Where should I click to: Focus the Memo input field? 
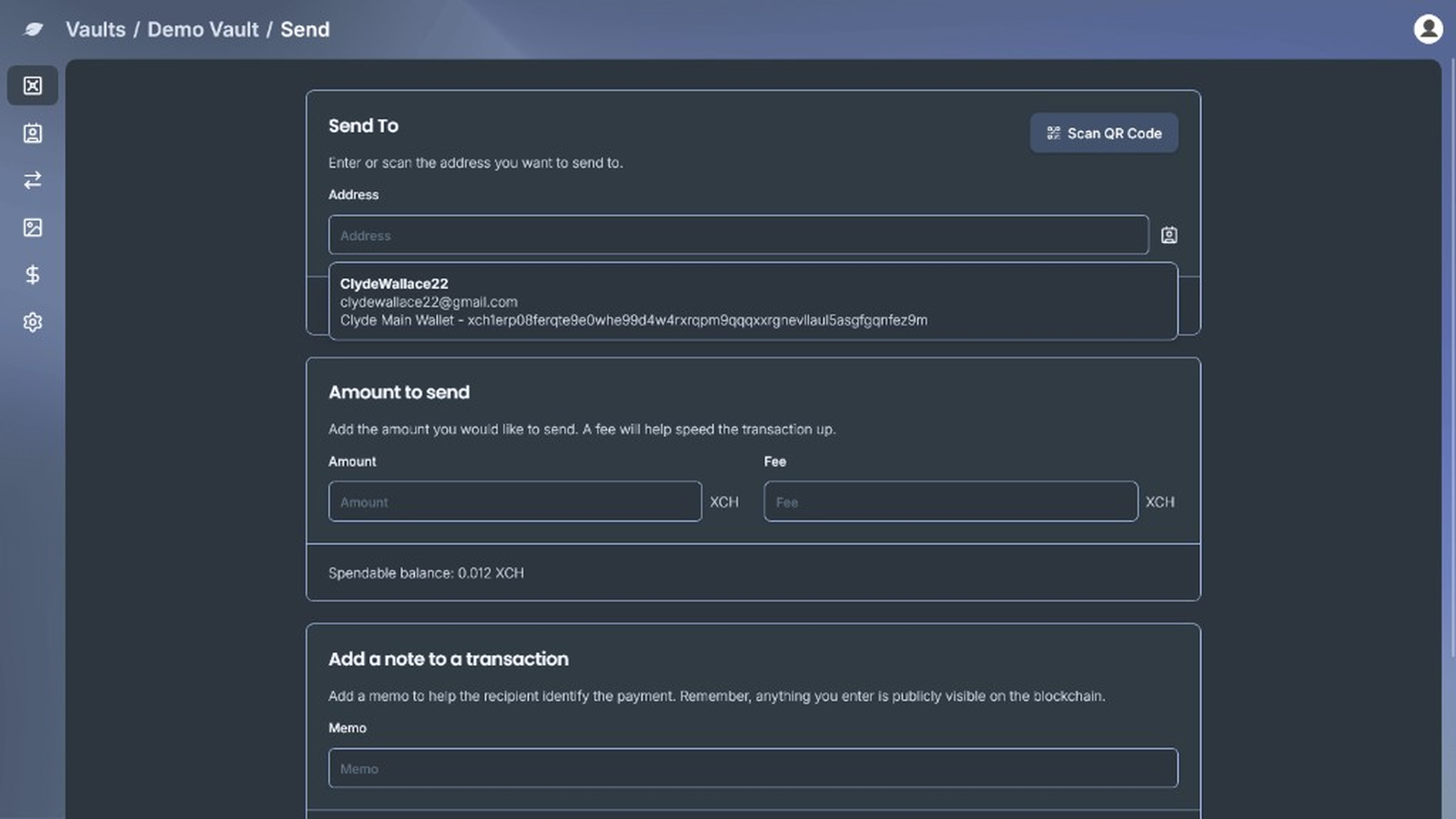(x=753, y=768)
